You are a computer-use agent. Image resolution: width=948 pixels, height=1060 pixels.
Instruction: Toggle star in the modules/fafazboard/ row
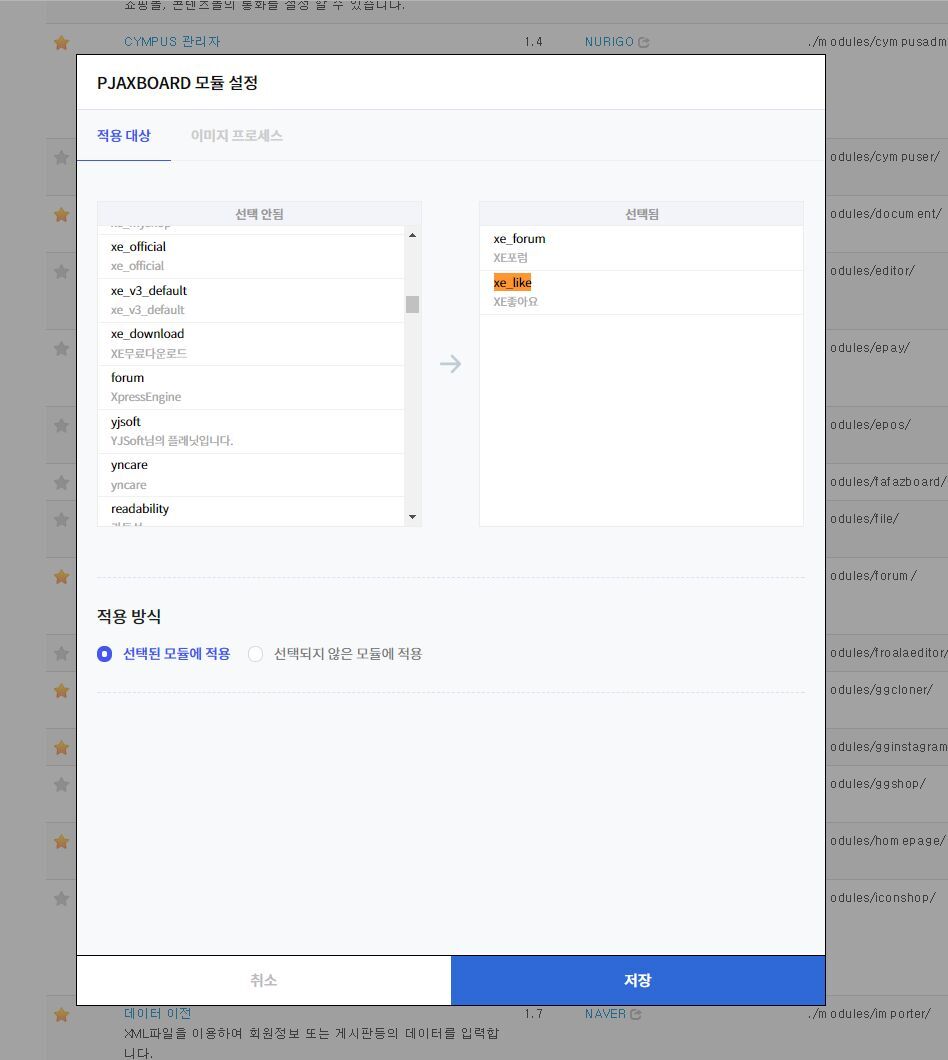(62, 483)
